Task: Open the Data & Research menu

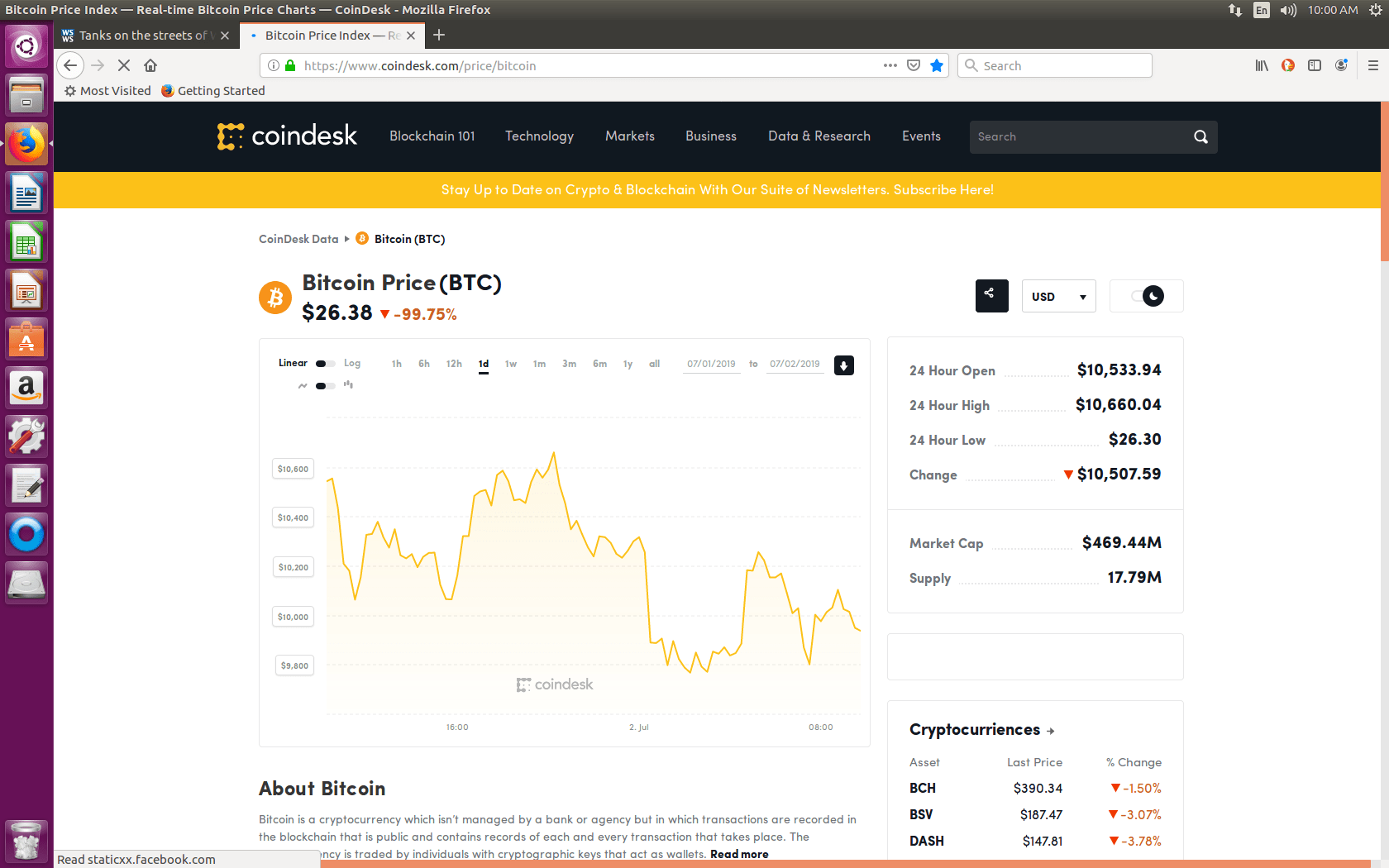Action: click(819, 136)
